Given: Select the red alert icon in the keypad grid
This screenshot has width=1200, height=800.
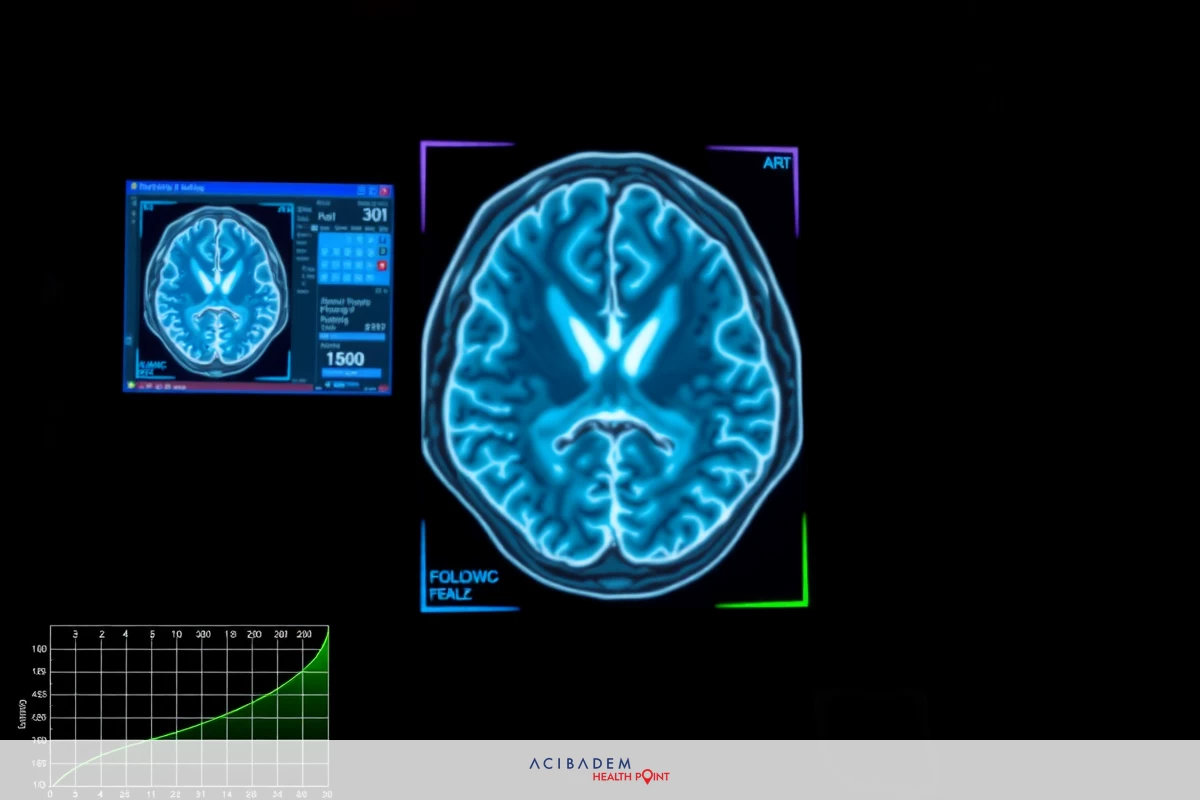Looking at the screenshot, I should 382,265.
